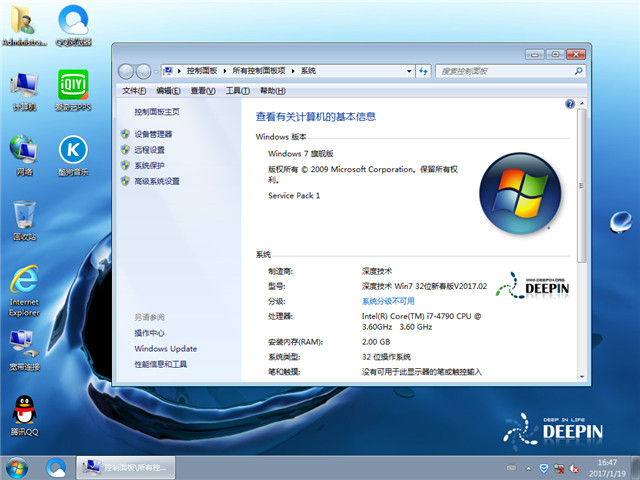The height and width of the screenshot is (480, 640).
Task: Click 系统分级不可用 rating link
Action: tap(388, 301)
